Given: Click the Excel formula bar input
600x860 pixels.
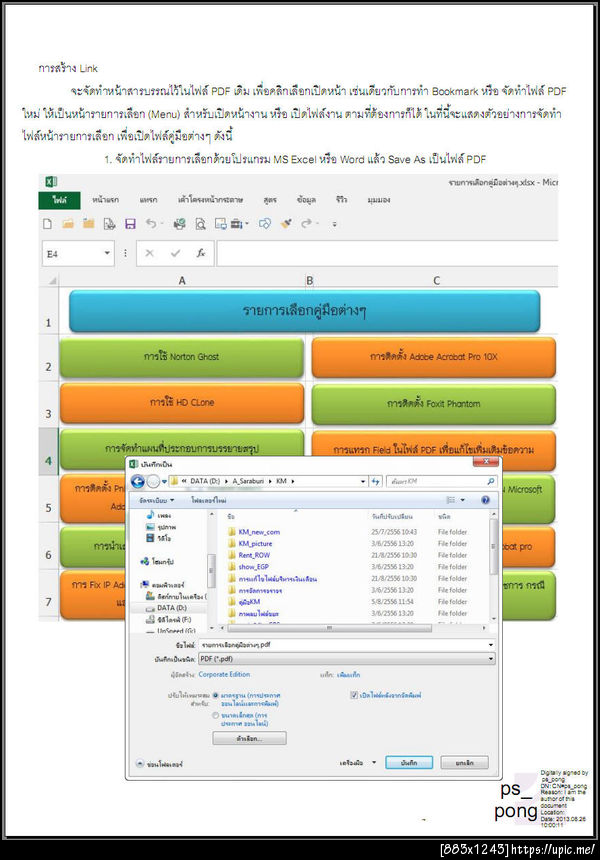Looking at the screenshot, I should 387,253.
